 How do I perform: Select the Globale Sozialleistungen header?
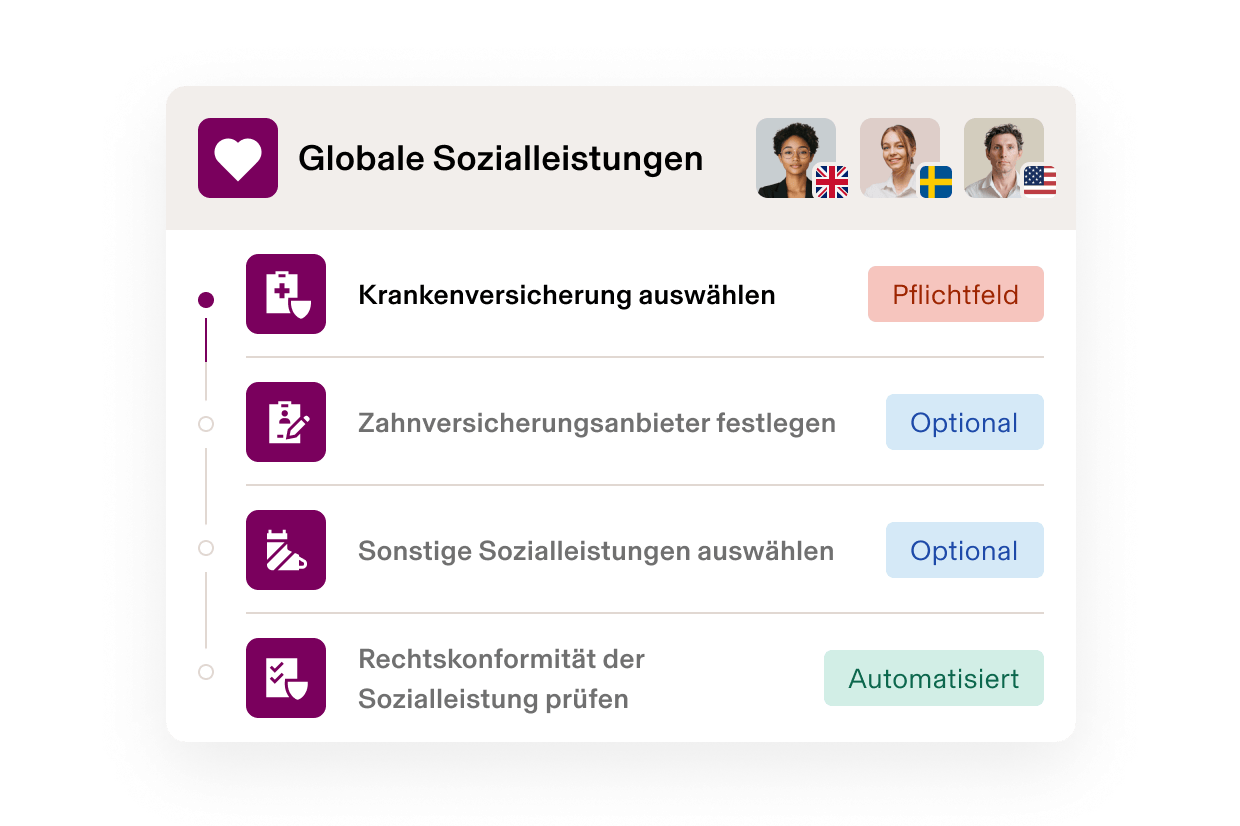(x=500, y=157)
